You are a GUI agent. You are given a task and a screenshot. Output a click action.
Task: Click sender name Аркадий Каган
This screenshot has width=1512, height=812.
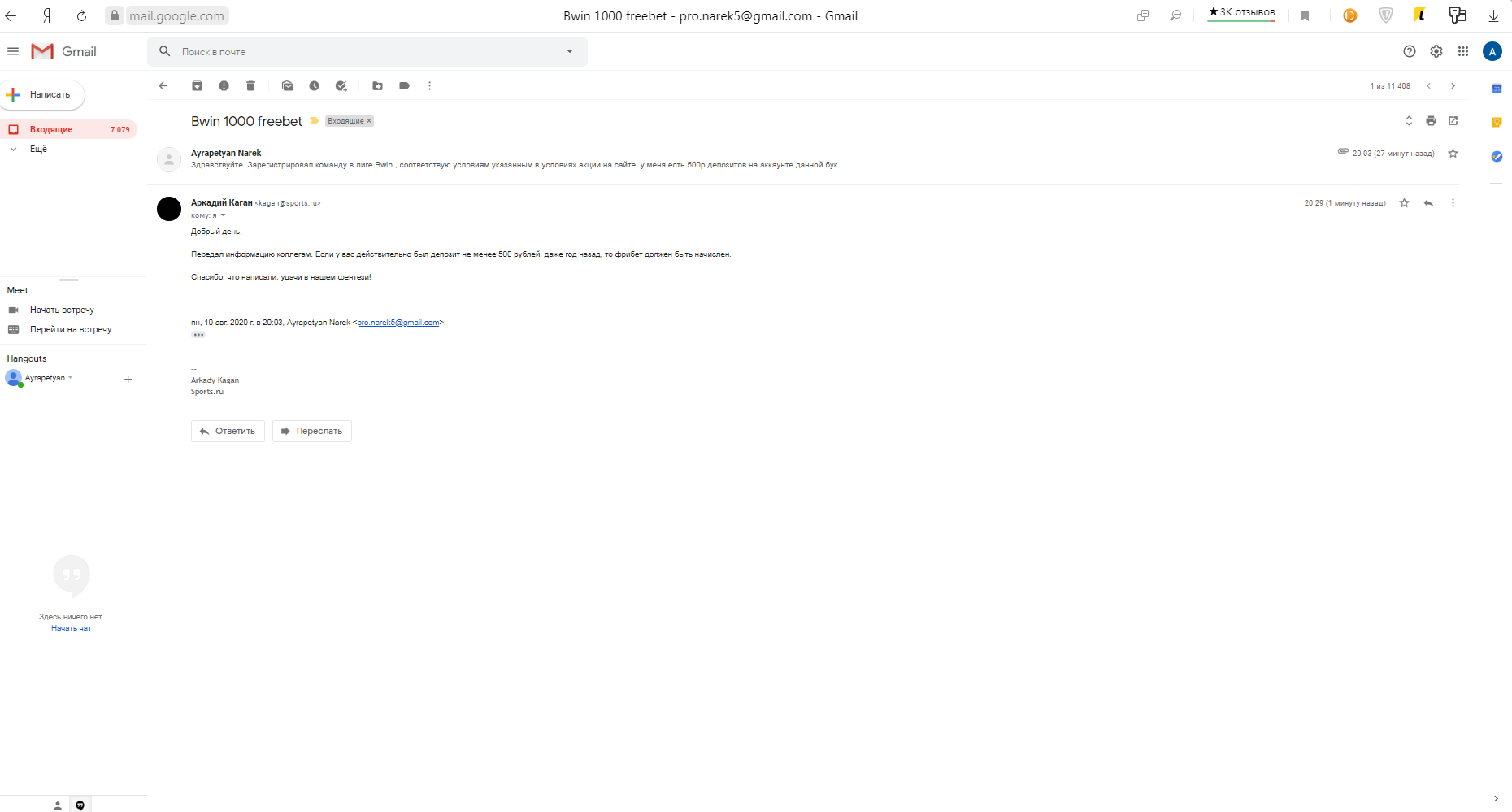[x=222, y=203]
